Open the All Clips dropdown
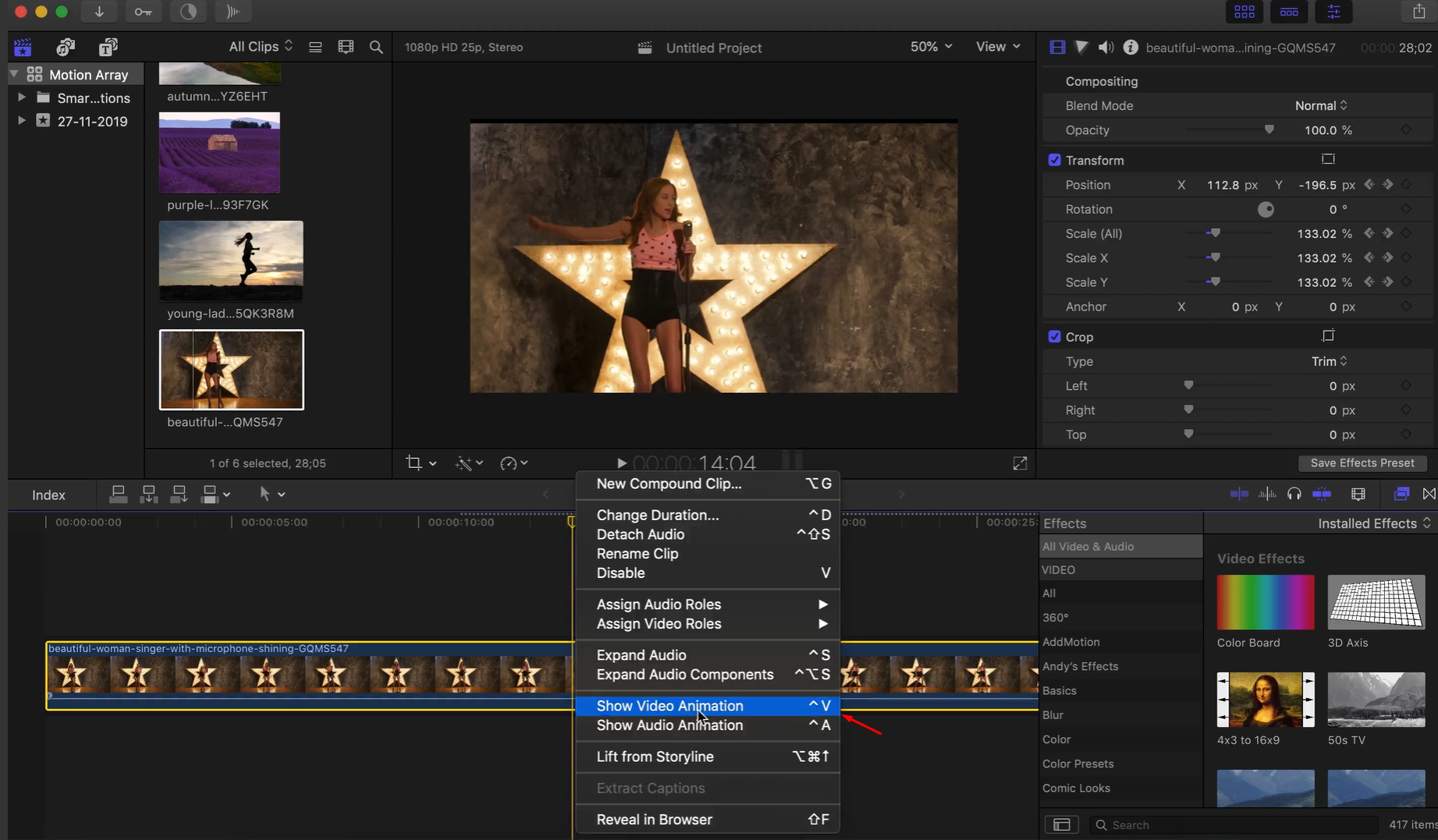 point(259,46)
